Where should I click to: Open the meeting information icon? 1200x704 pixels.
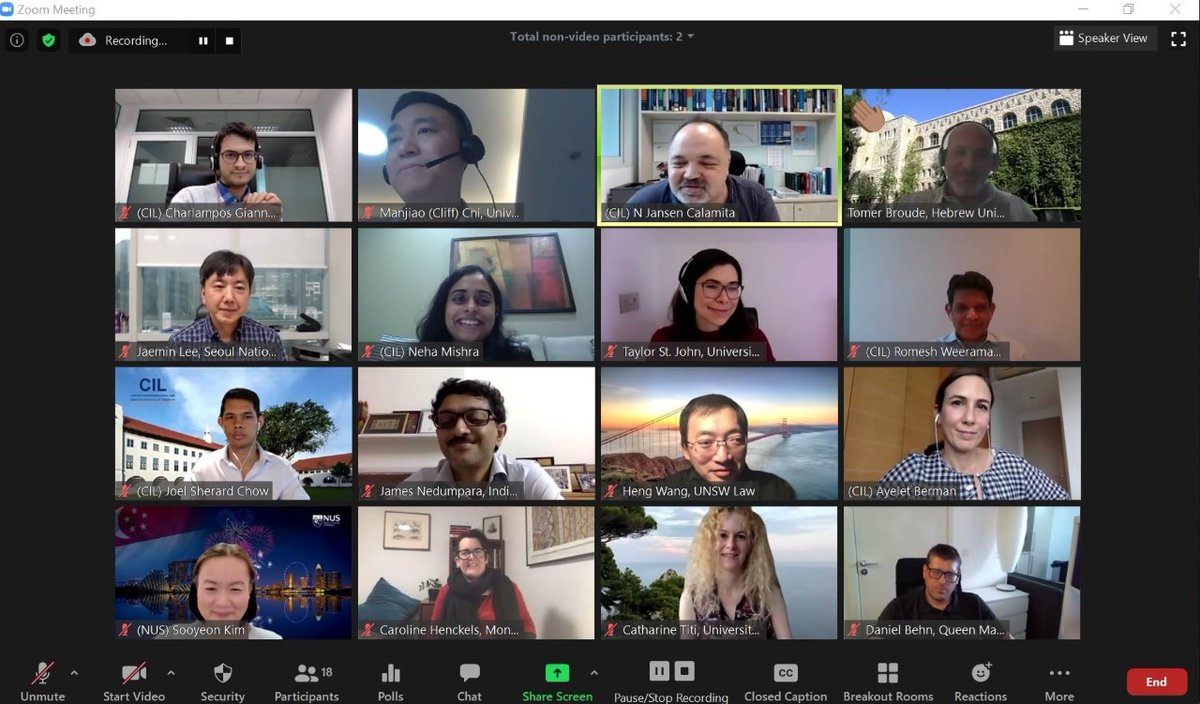tap(17, 41)
